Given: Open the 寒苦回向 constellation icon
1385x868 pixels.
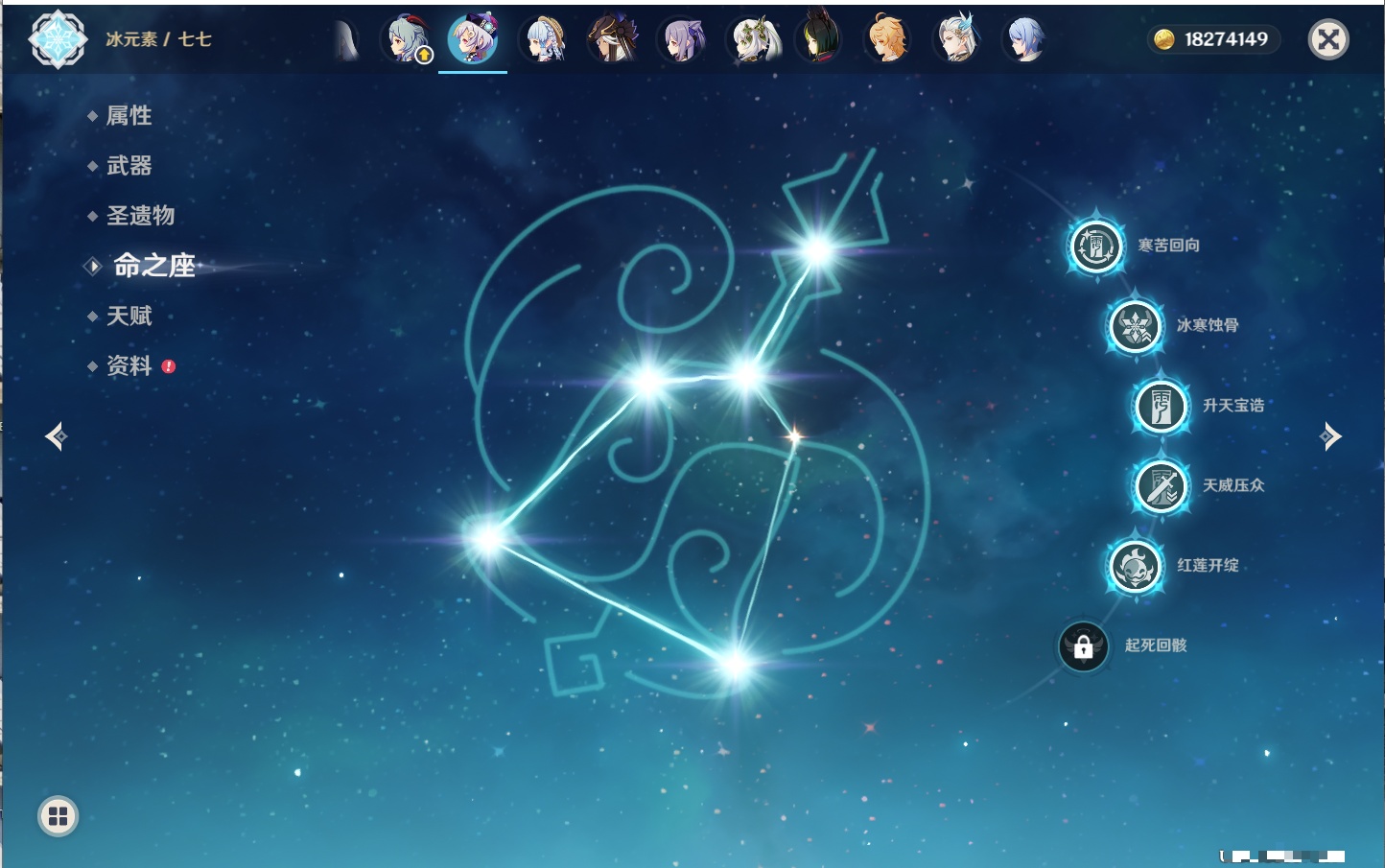Looking at the screenshot, I should coord(1095,246).
